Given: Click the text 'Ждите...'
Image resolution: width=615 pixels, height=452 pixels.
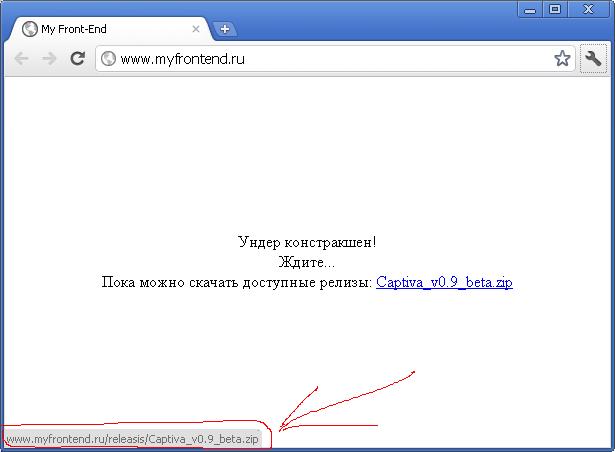Looking at the screenshot, I should 307,262.
